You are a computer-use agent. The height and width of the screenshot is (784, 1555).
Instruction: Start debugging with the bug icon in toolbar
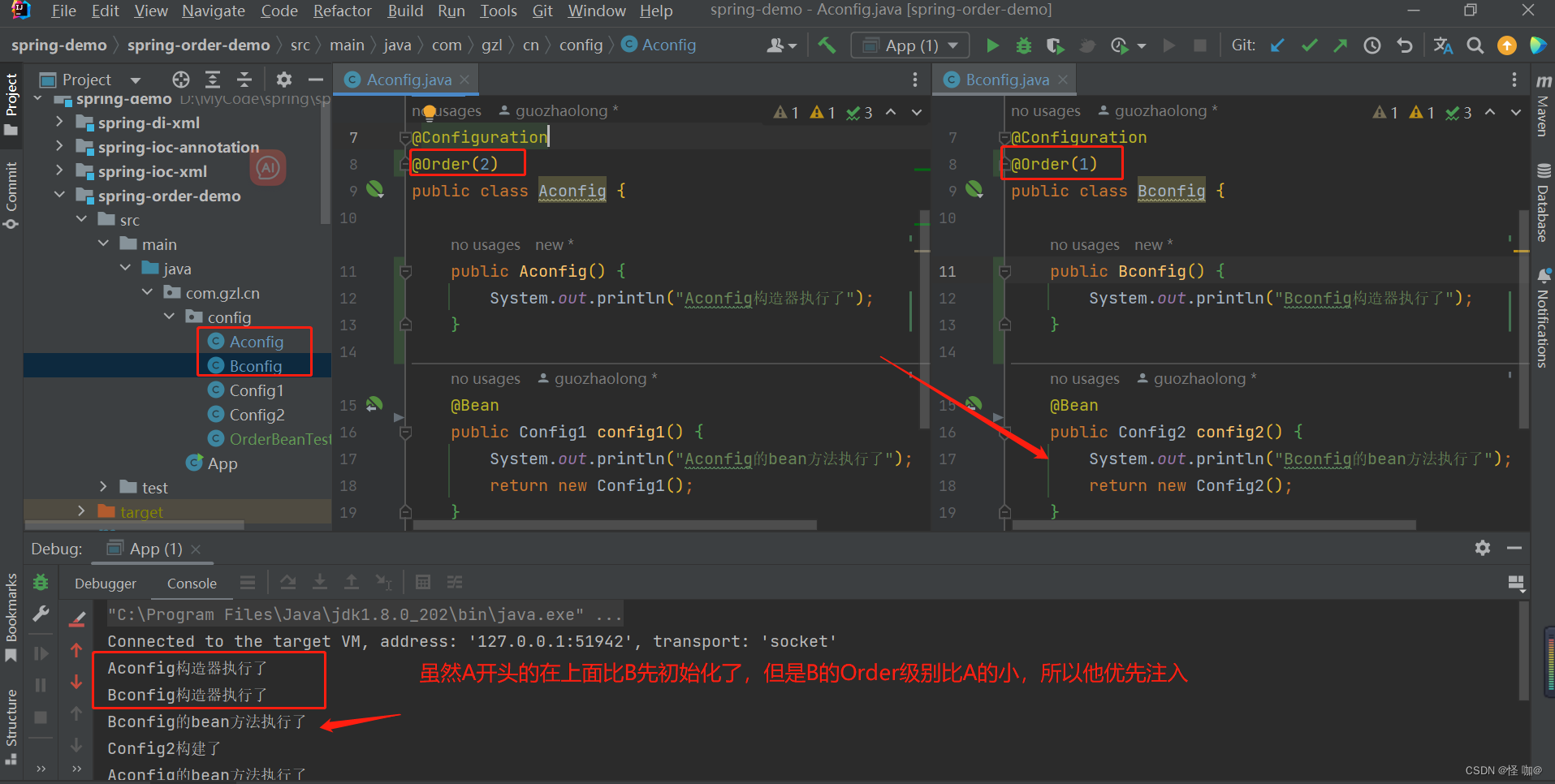point(1024,45)
